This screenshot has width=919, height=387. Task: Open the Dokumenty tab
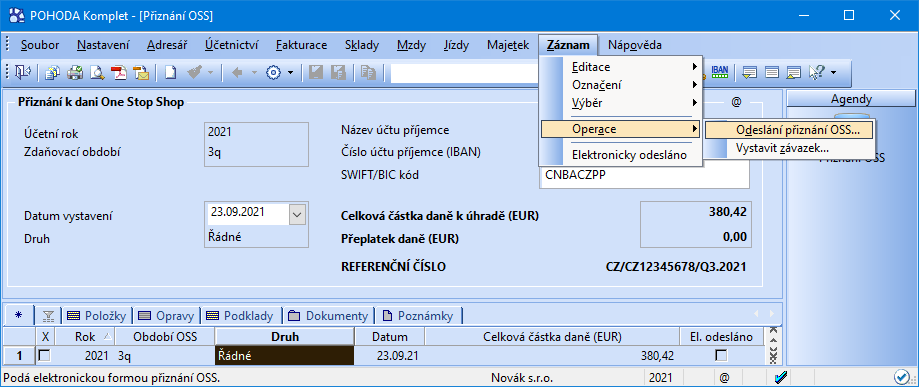coord(329,316)
